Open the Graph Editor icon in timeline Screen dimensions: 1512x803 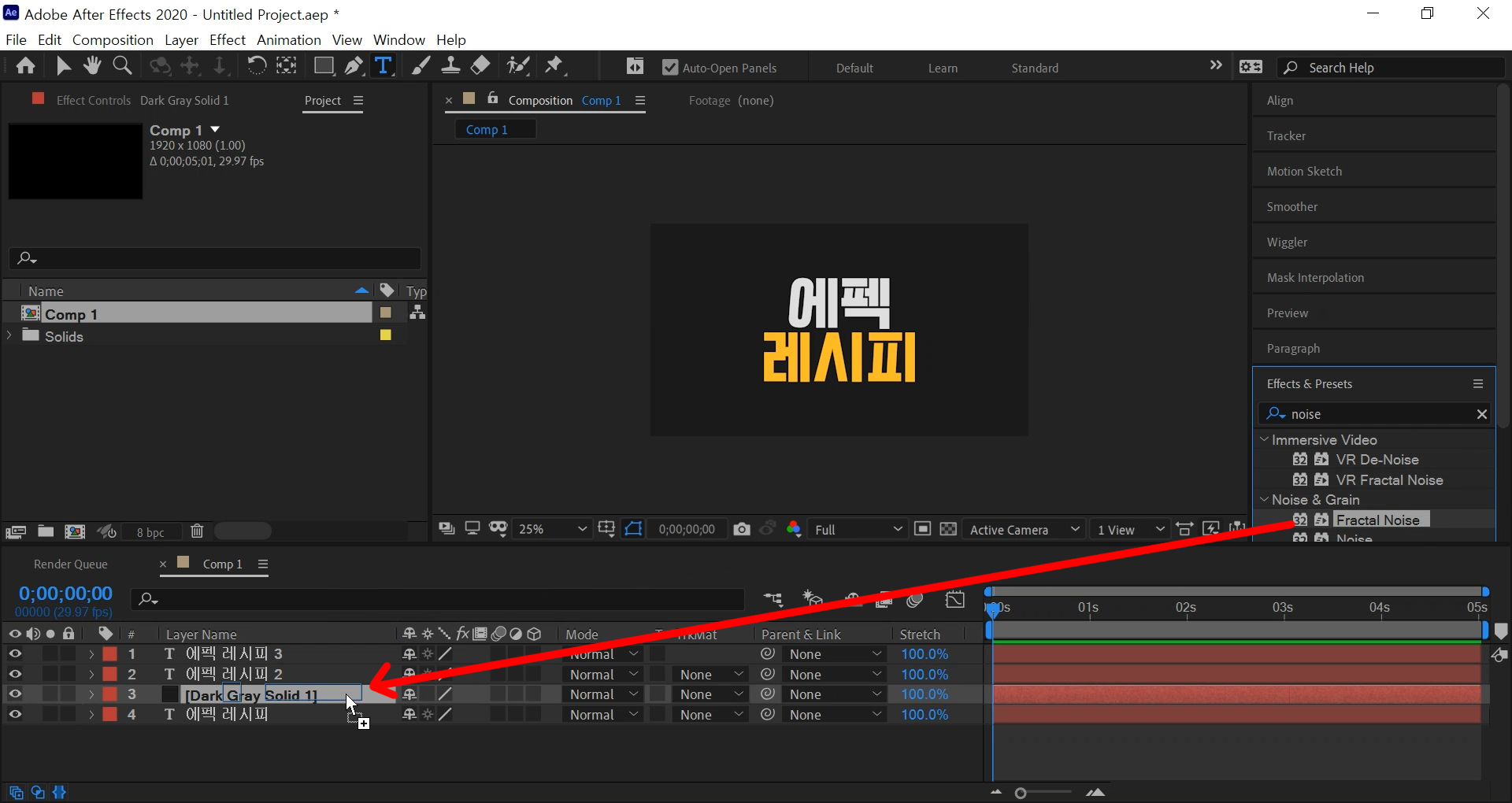point(954,600)
